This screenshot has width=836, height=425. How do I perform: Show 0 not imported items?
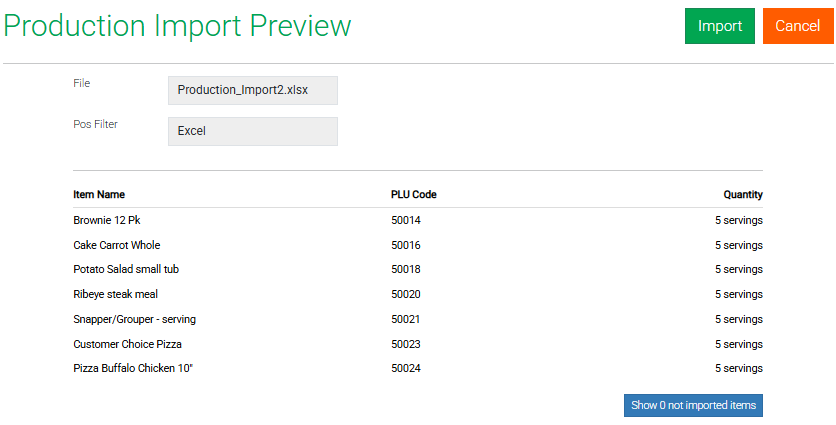tap(693, 405)
